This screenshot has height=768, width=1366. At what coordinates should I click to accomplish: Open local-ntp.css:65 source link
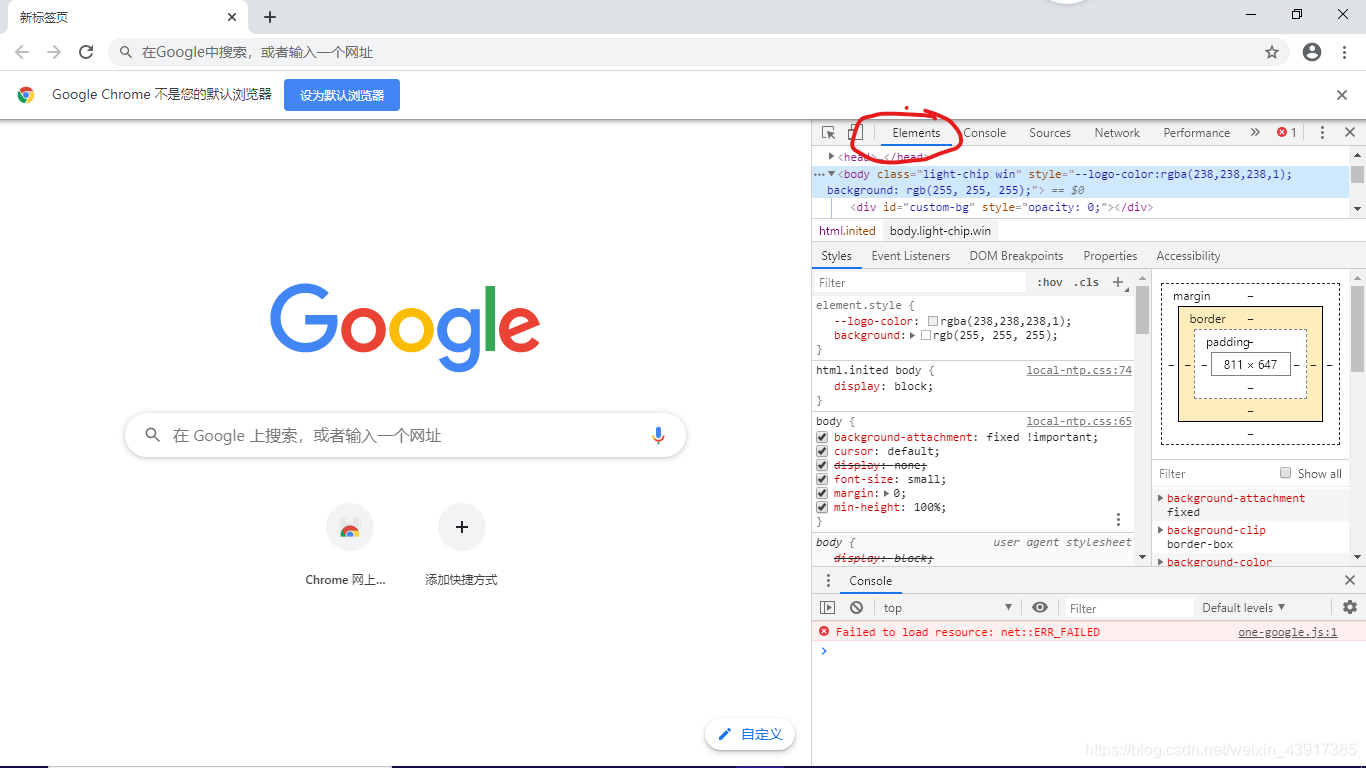[1079, 422]
